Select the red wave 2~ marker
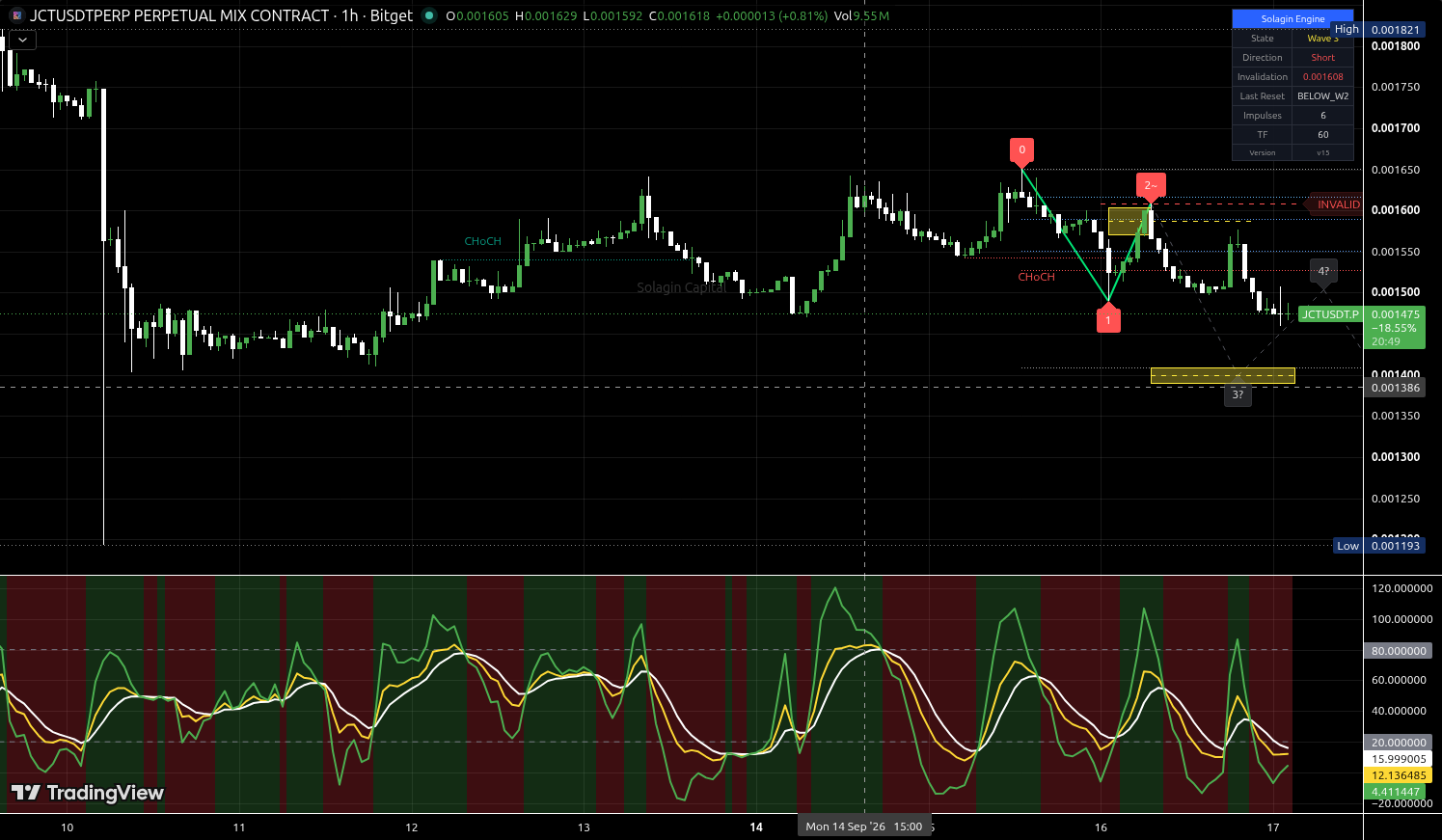Viewport: 1442px width, 840px height. point(1151,186)
